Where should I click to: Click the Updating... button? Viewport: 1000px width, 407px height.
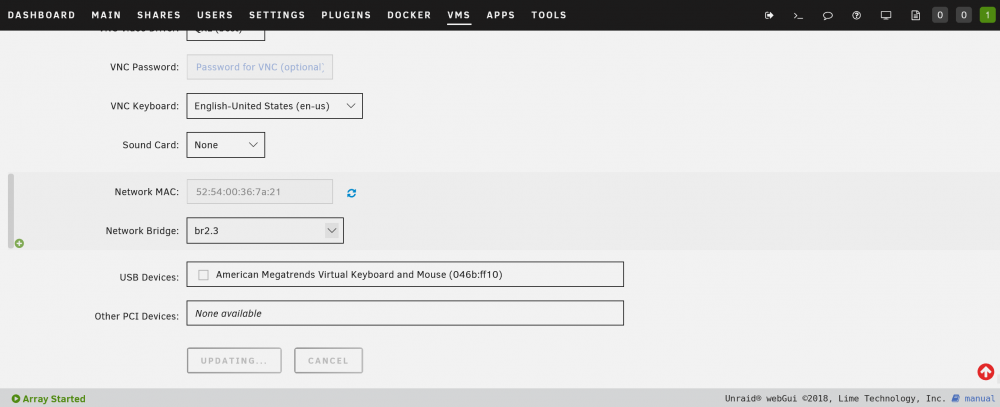point(234,360)
